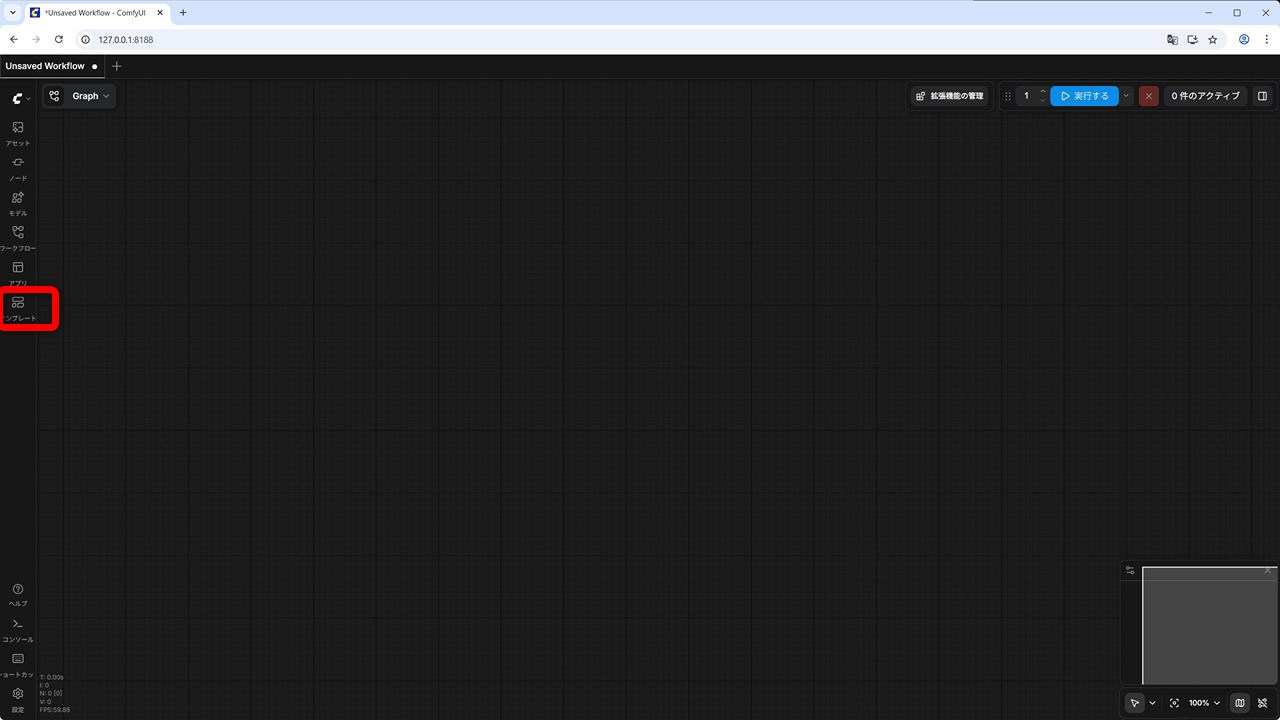Open the 100% zoom level dropdown
The image size is (1280, 720).
click(x=1204, y=703)
